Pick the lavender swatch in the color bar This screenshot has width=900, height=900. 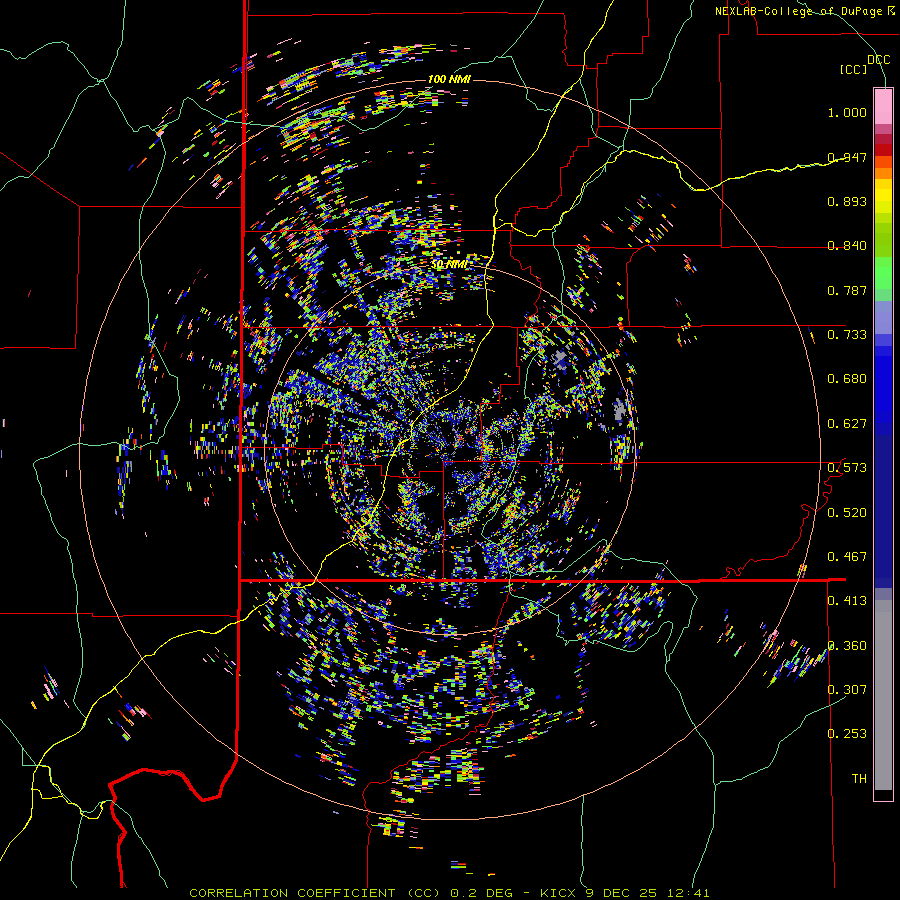click(x=883, y=317)
